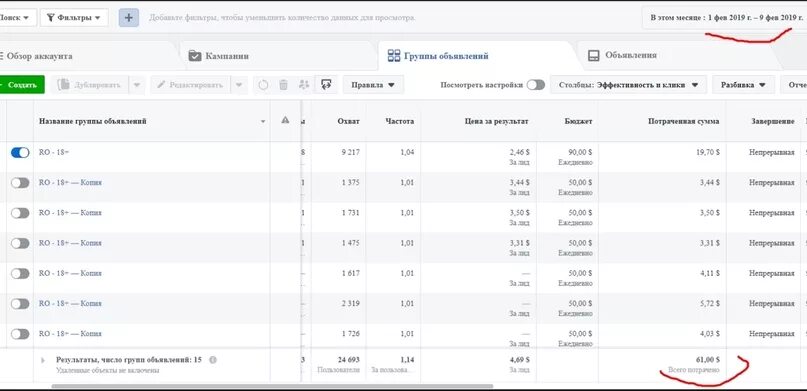Click the 61,00 $ total spent value
This screenshot has height=391, width=807.
707,360
